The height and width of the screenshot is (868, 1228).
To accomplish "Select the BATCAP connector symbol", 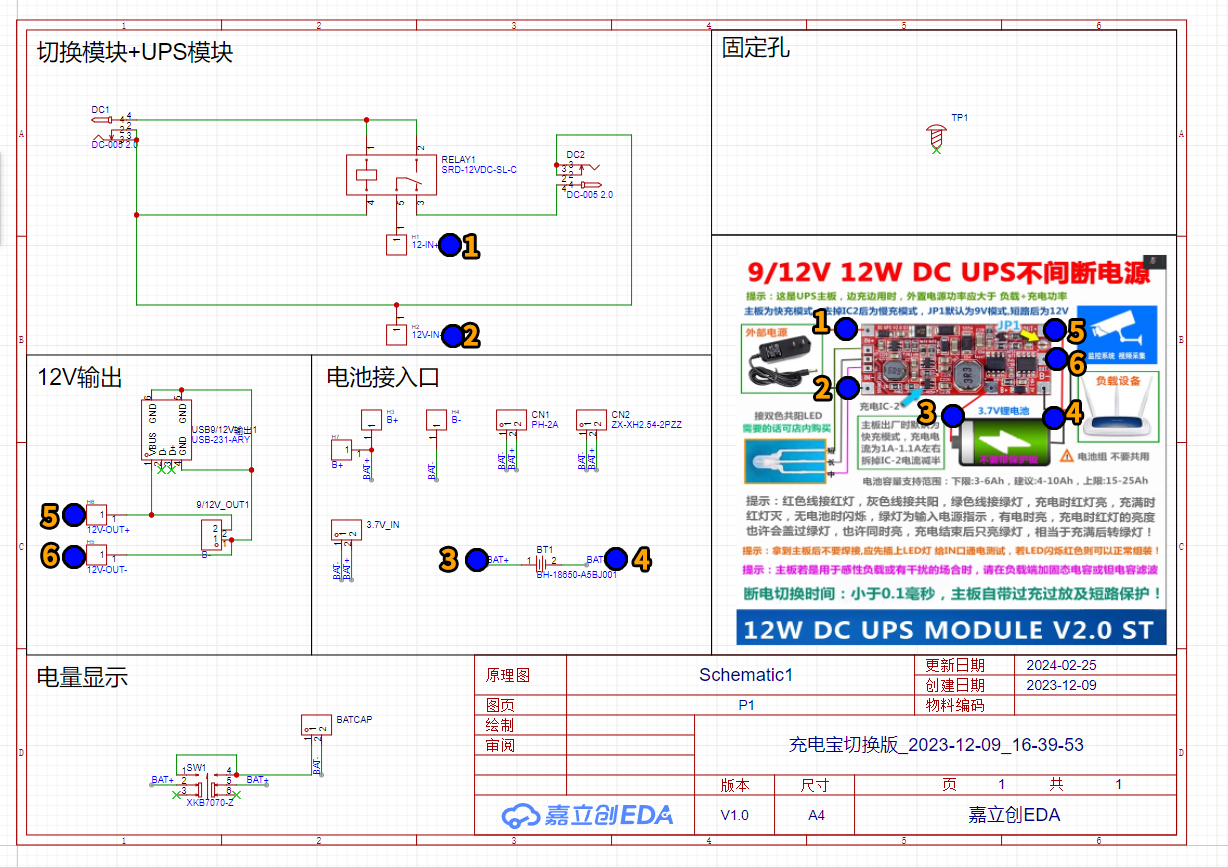I will coord(317,727).
